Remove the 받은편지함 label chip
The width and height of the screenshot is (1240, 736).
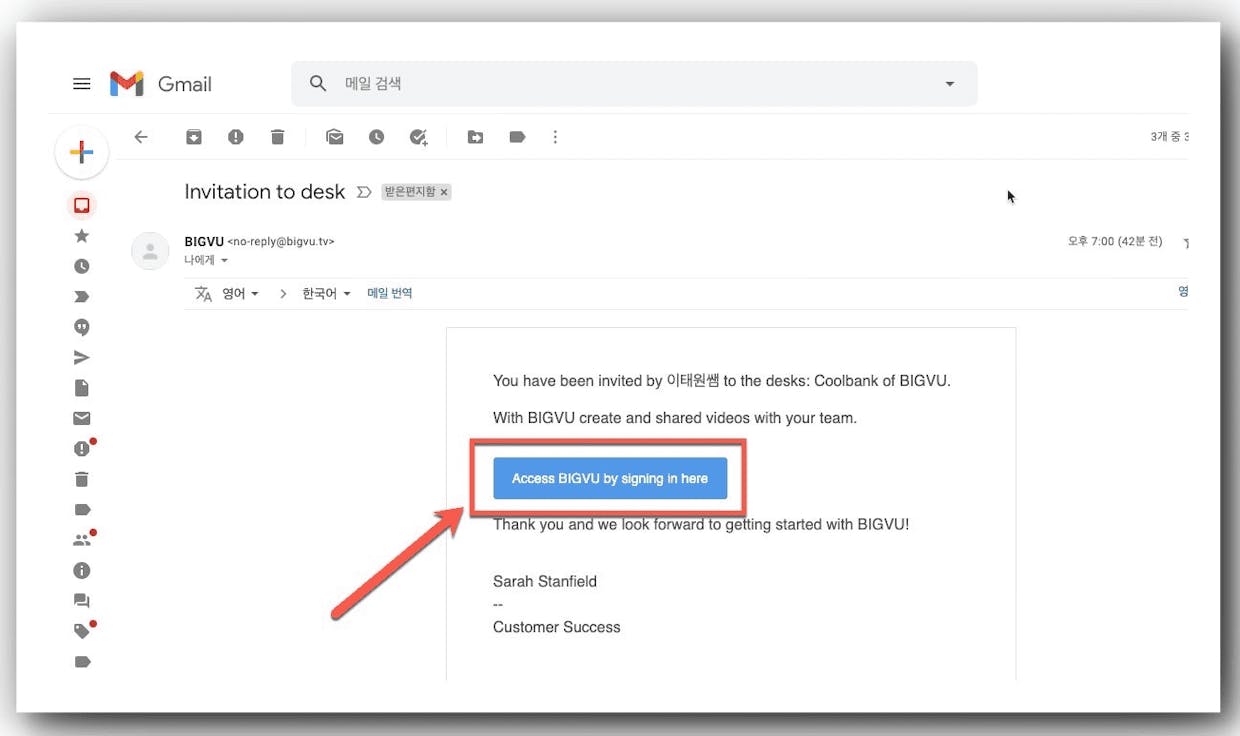444,192
